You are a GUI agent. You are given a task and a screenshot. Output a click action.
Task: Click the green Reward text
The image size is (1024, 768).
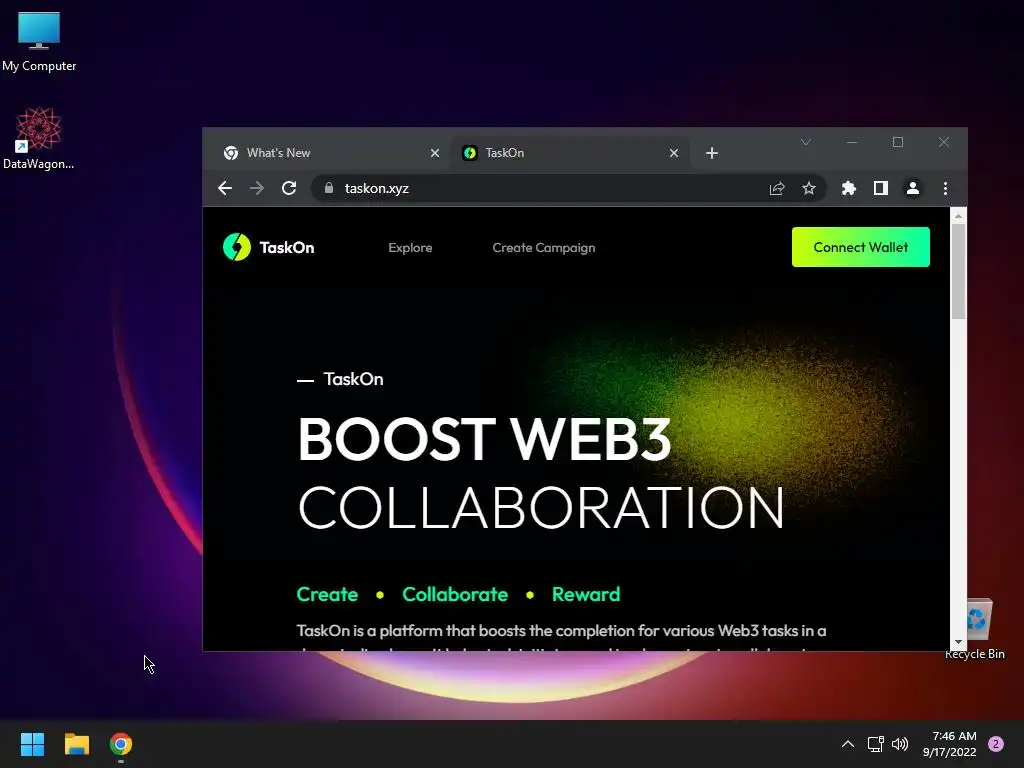click(586, 594)
